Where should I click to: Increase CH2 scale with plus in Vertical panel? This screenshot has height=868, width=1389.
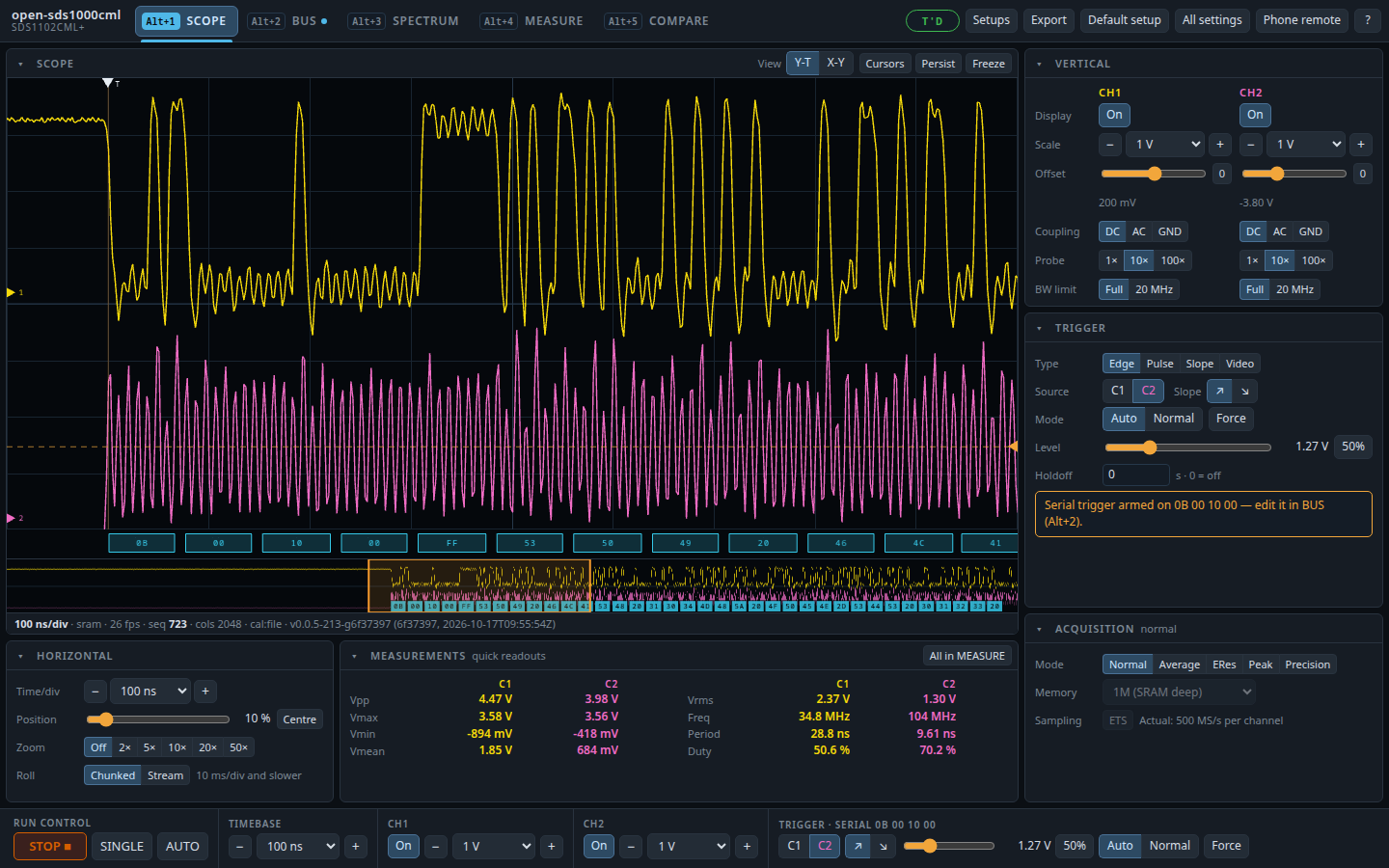(1361, 145)
